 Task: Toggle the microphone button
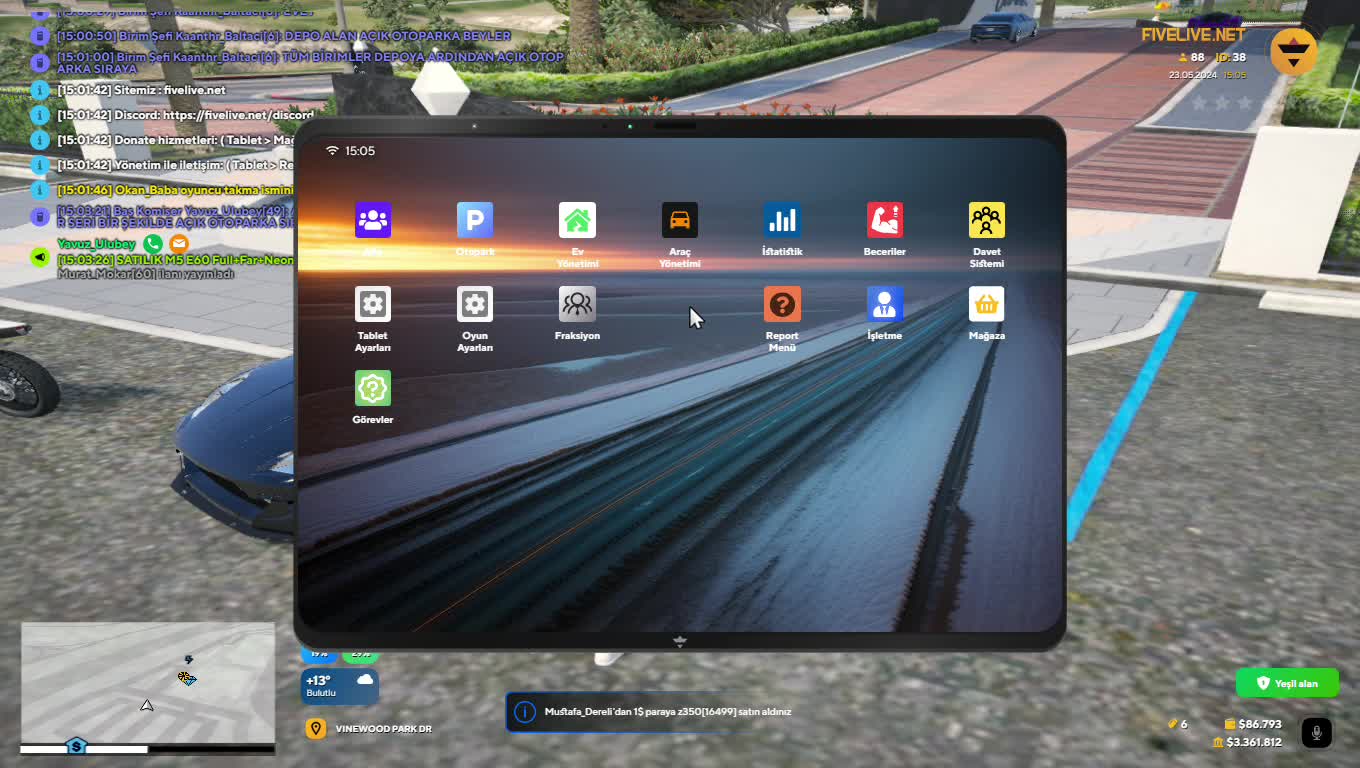click(x=1316, y=733)
